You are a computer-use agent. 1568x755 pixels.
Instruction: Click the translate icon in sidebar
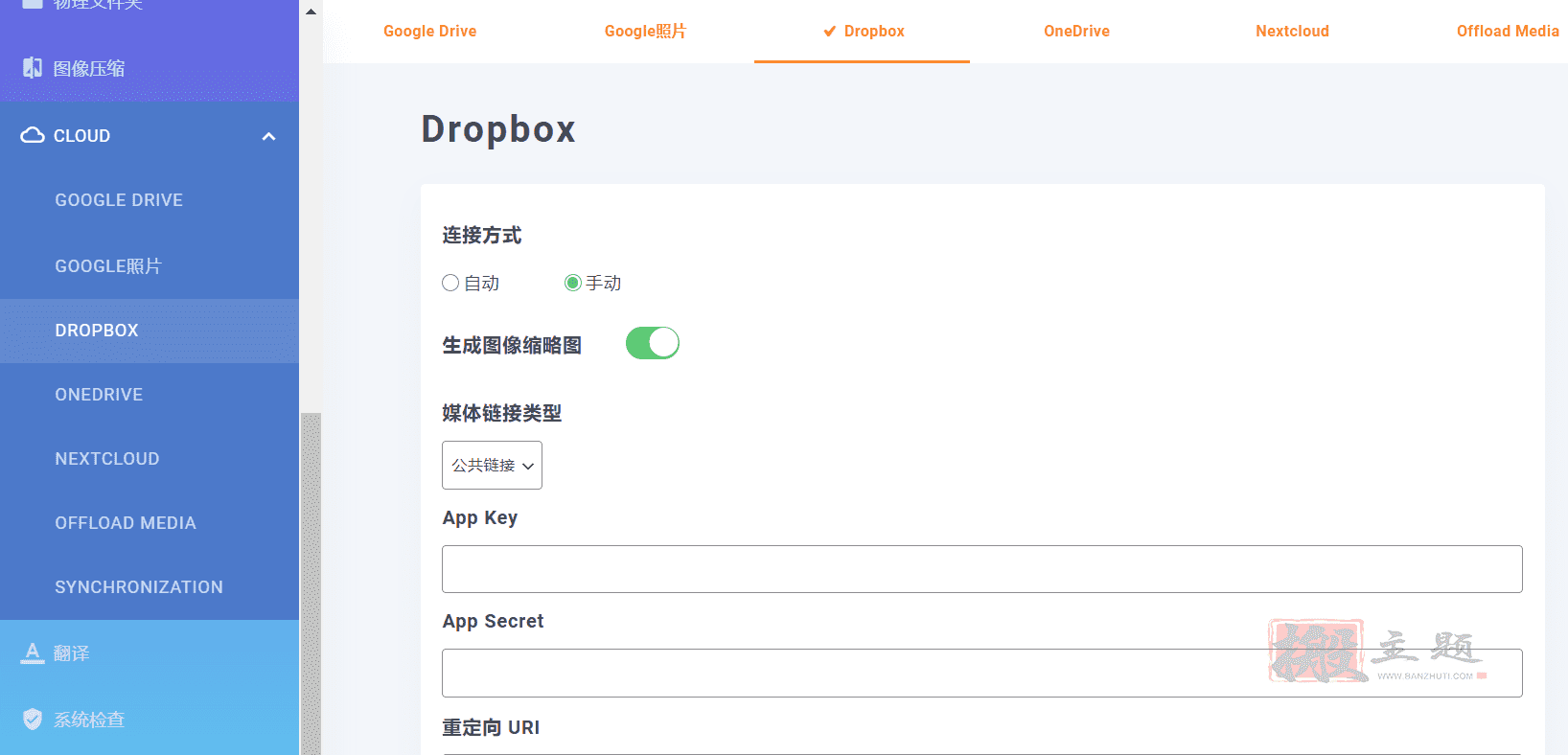tap(33, 653)
